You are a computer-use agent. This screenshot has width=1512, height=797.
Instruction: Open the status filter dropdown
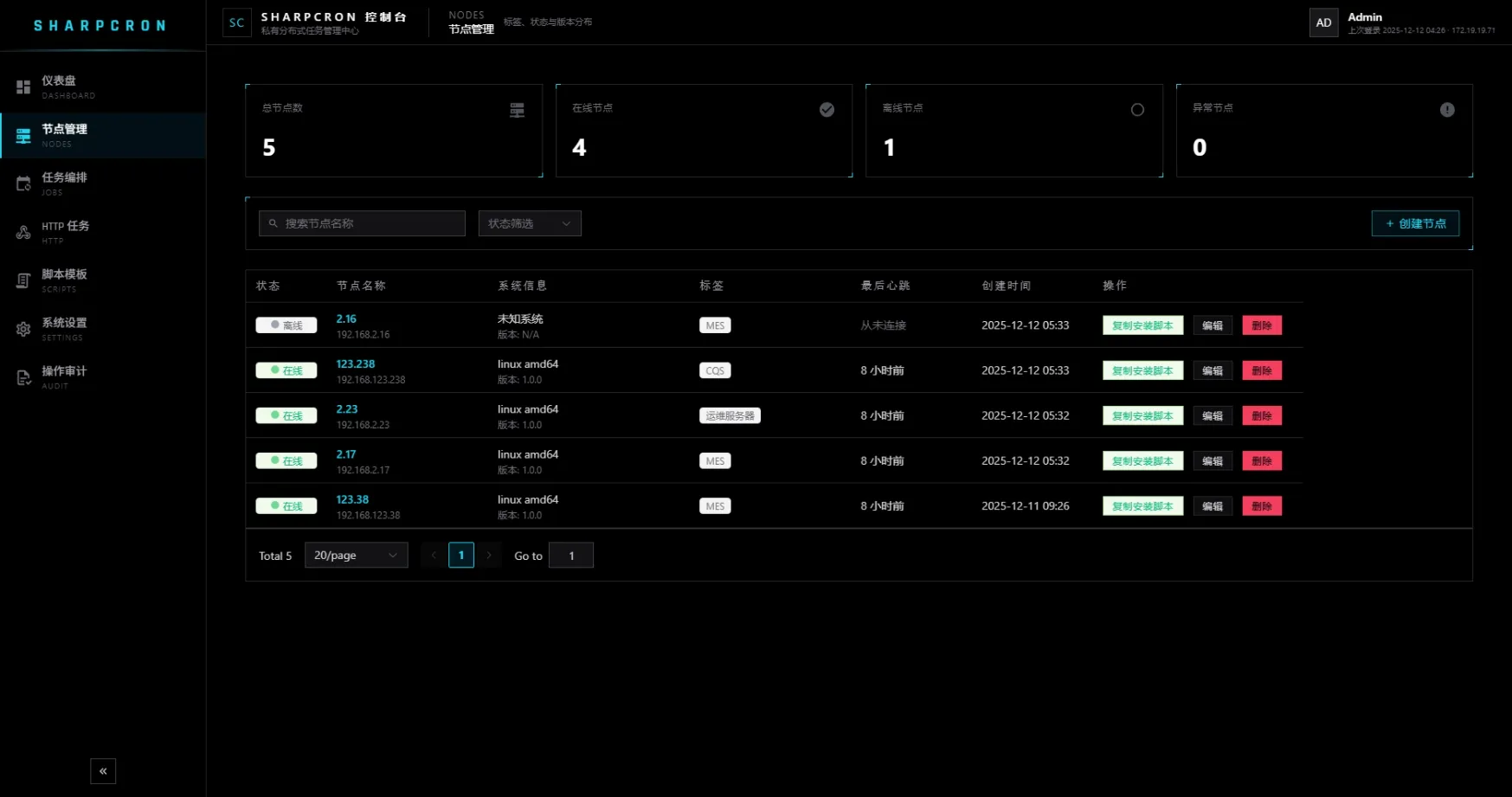pos(529,223)
